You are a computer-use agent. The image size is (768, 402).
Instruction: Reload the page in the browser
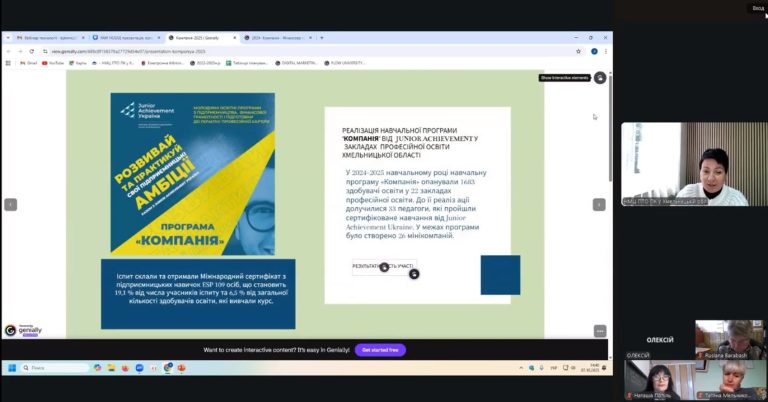coord(33,51)
